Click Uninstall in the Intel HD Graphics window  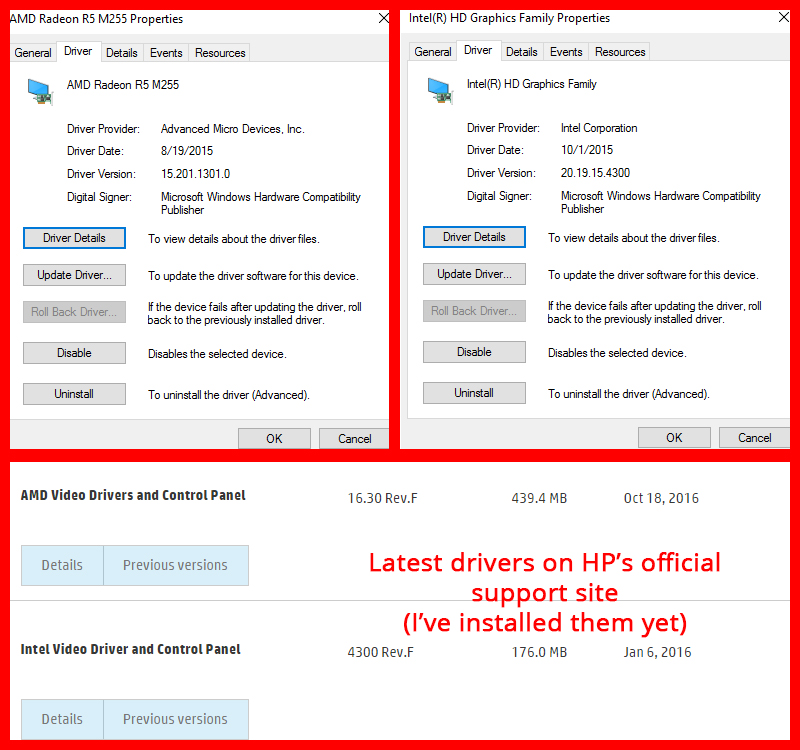[474, 393]
